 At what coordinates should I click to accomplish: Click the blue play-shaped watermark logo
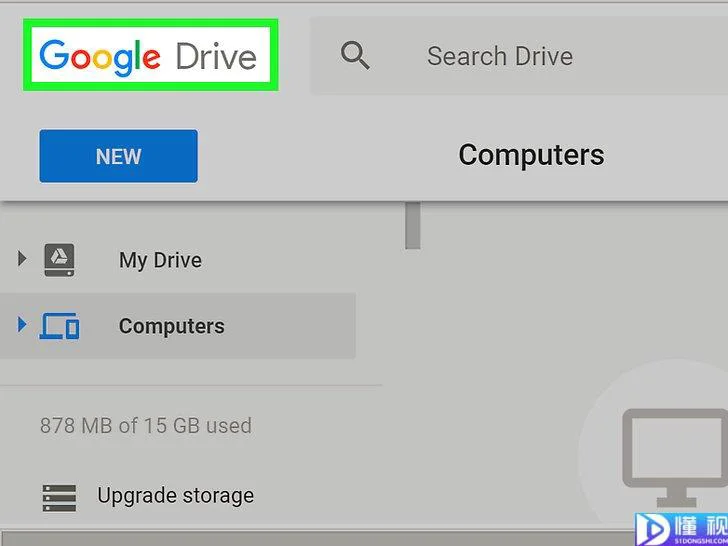(653, 529)
